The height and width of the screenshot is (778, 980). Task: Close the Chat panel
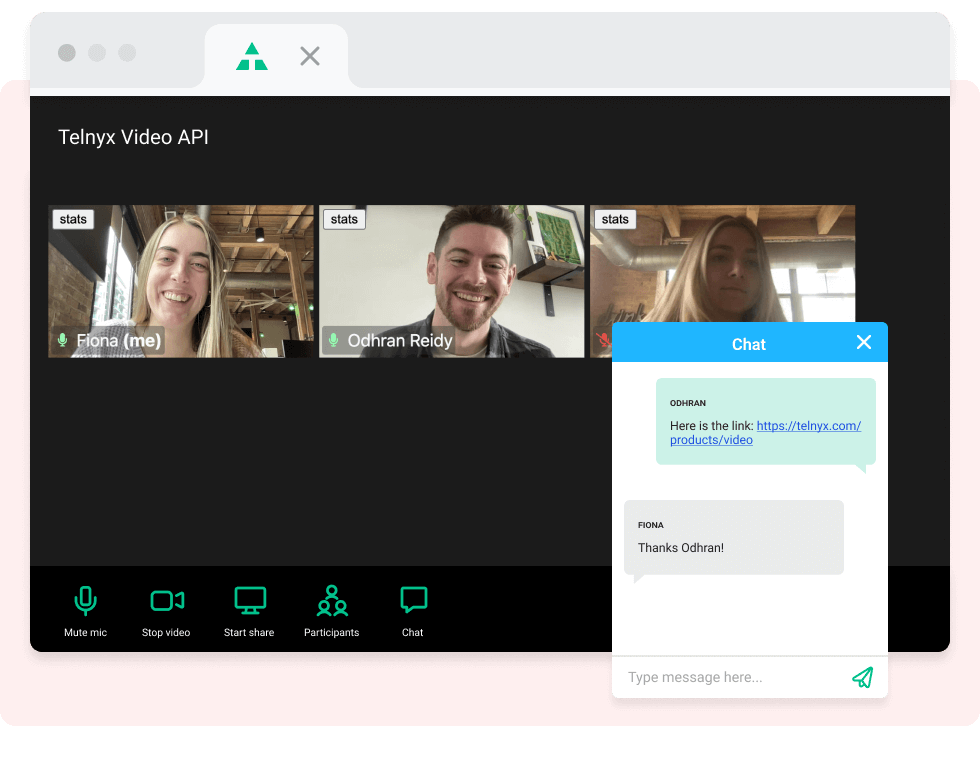coord(864,342)
